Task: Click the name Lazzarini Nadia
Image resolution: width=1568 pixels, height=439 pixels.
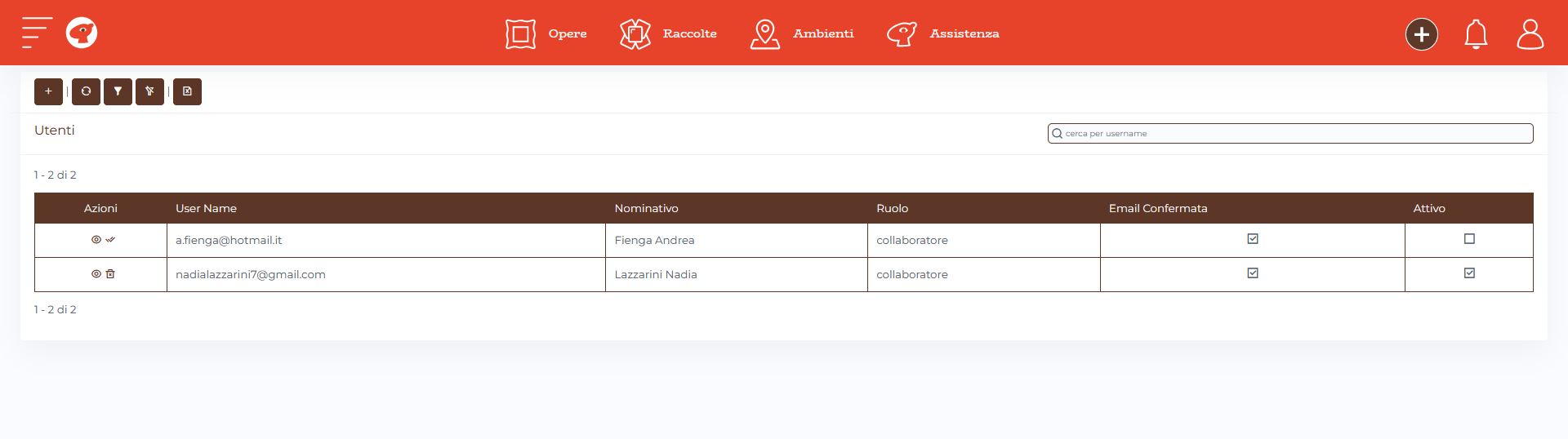Action: click(656, 274)
